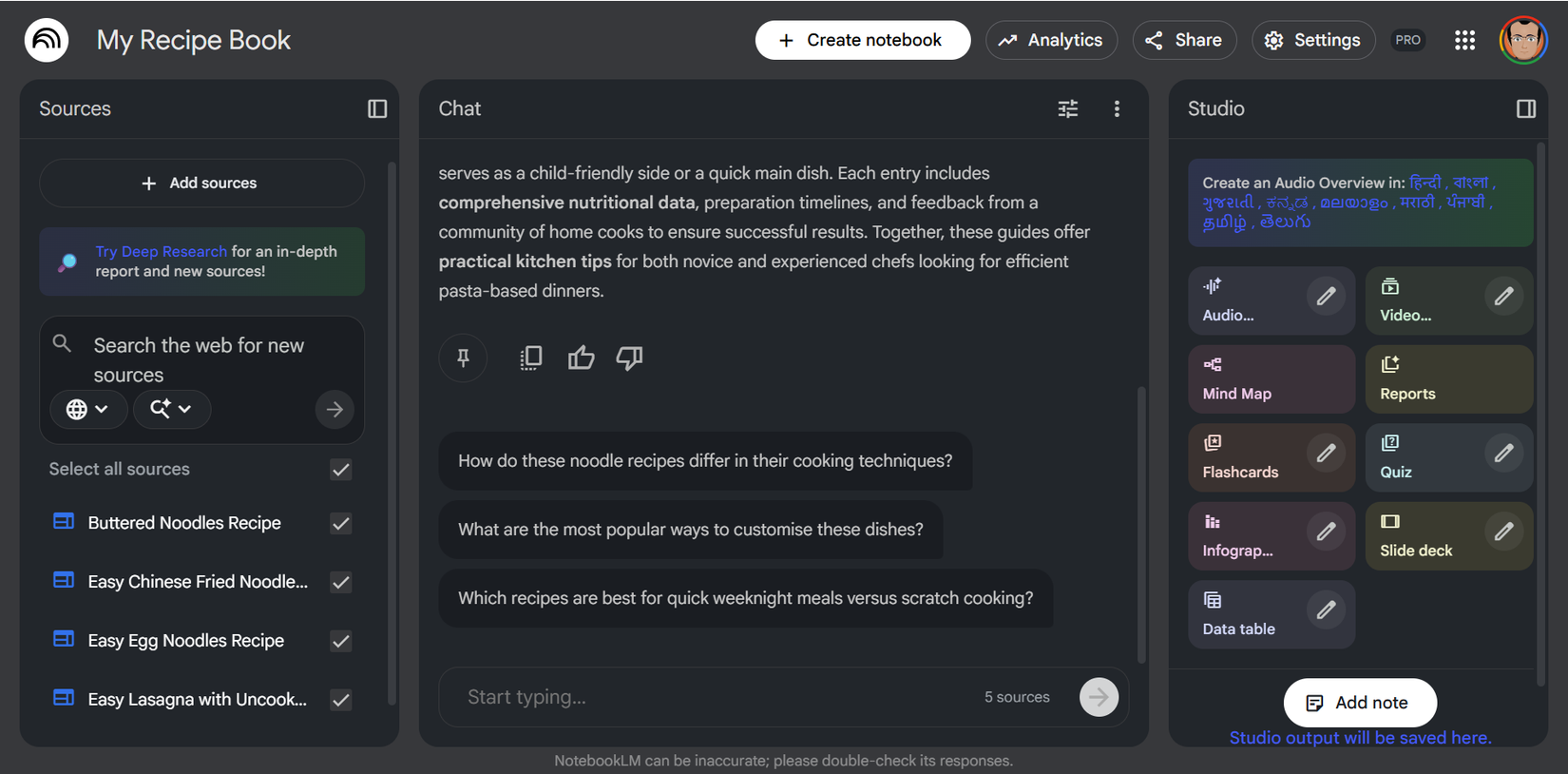Focus the Start typing chat input
This screenshot has height=774, width=1568.
pos(713,697)
